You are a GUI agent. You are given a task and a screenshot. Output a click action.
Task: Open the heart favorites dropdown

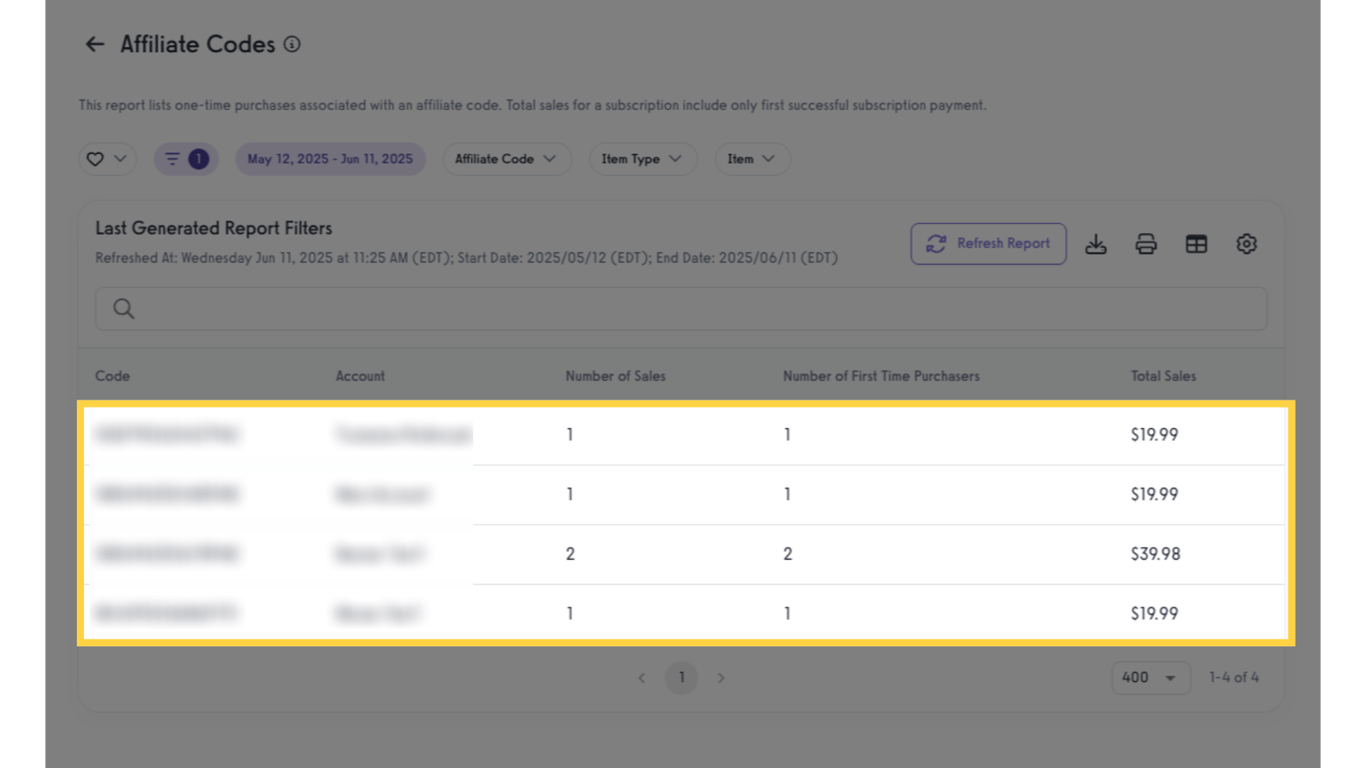(x=107, y=159)
